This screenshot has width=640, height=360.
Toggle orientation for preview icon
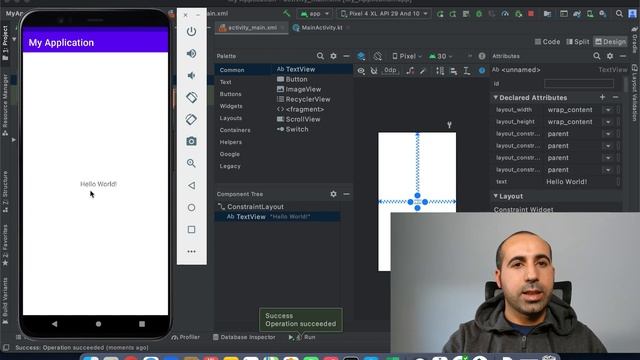point(378,56)
